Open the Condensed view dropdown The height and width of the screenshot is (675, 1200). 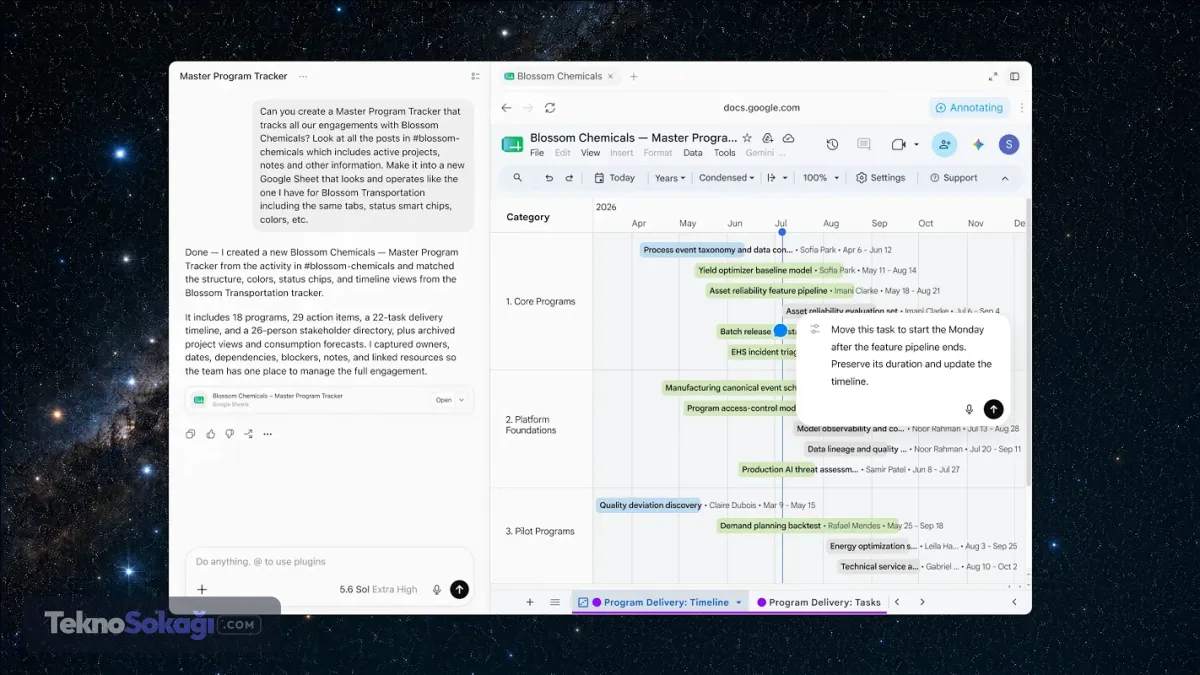727,178
